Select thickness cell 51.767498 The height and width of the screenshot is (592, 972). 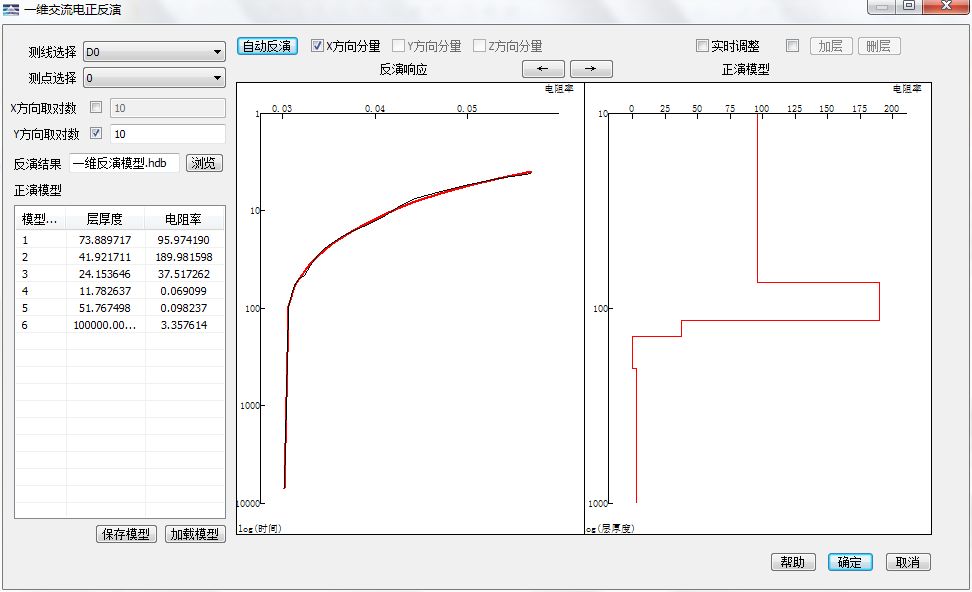(x=105, y=308)
